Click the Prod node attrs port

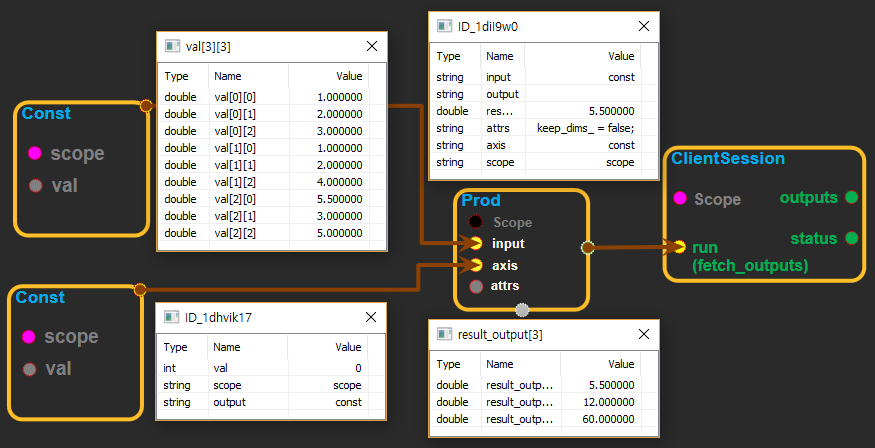tap(476, 286)
